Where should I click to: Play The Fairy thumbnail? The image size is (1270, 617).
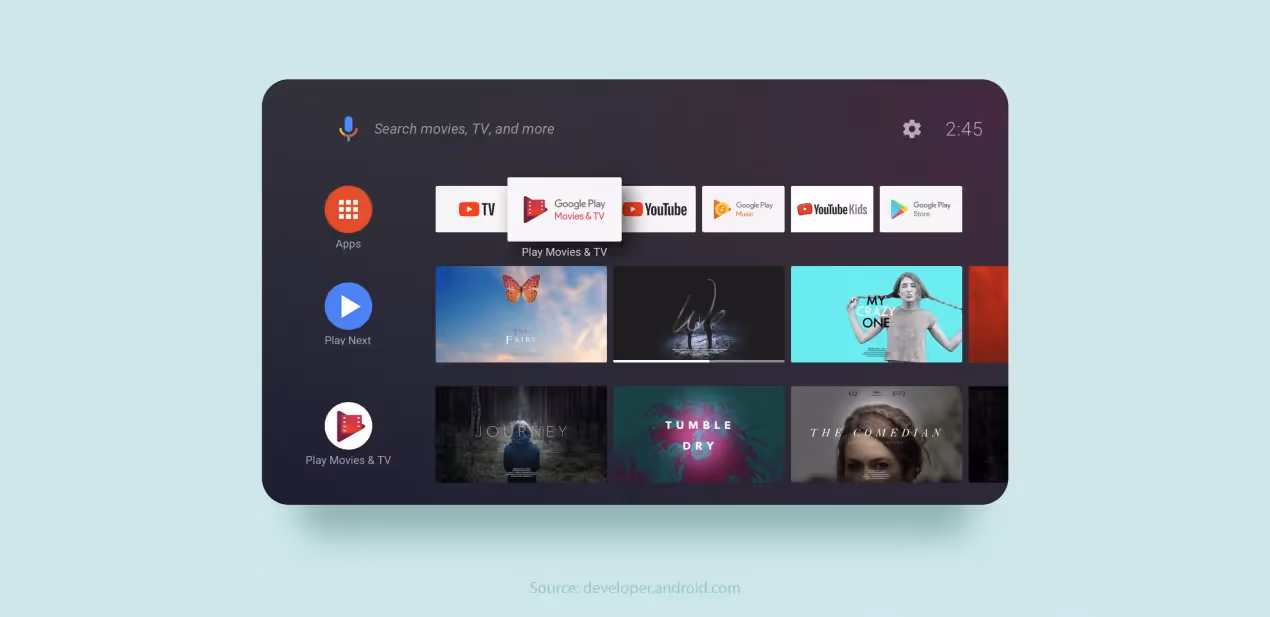[520, 314]
